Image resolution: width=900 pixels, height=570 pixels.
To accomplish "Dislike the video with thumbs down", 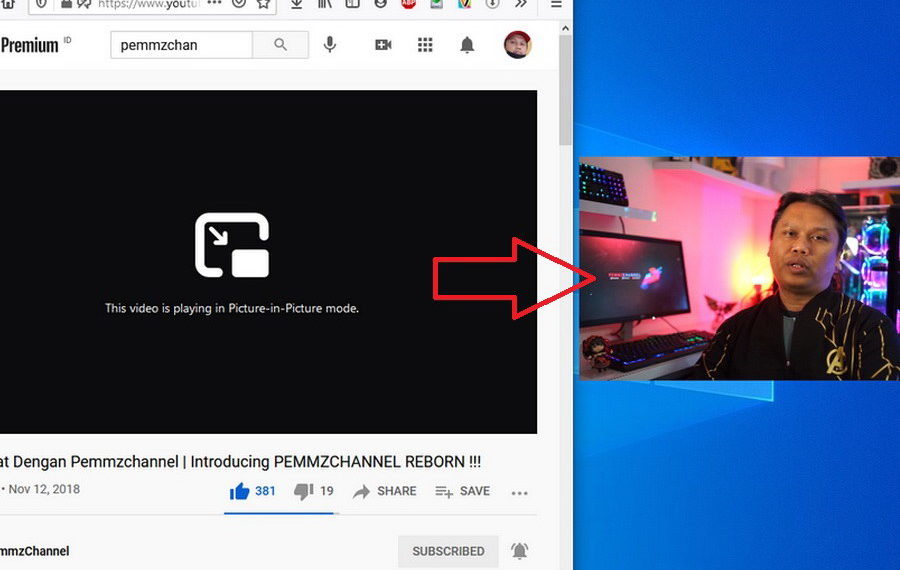I will 304,491.
